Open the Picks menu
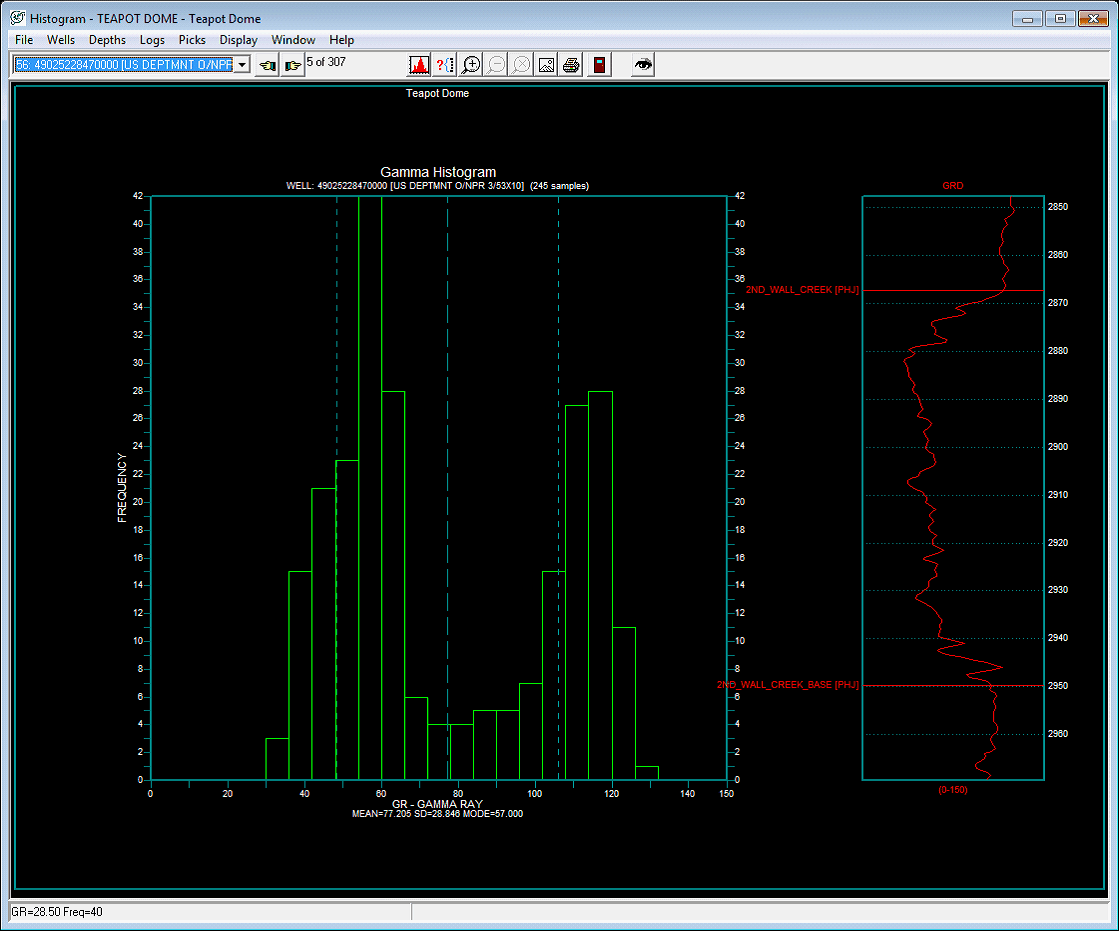The image size is (1120, 932). click(x=192, y=40)
